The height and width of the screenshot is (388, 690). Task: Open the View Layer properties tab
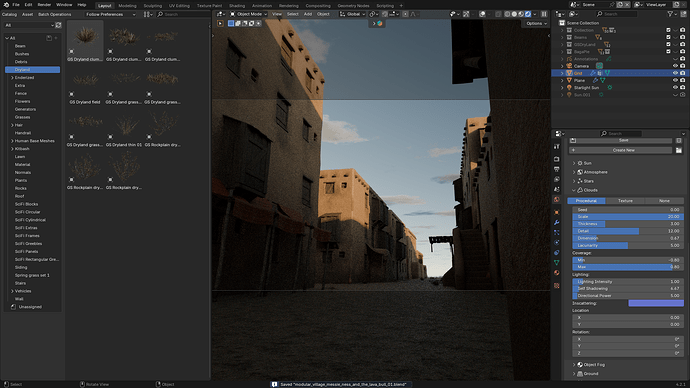(557, 179)
